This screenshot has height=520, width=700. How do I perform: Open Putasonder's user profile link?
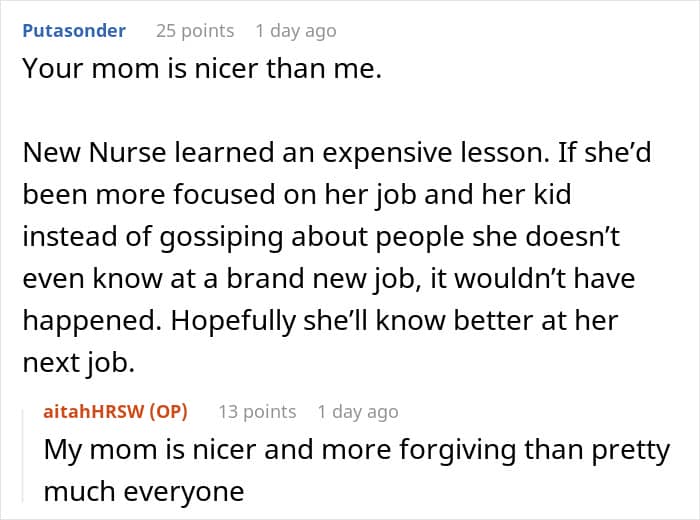[74, 31]
